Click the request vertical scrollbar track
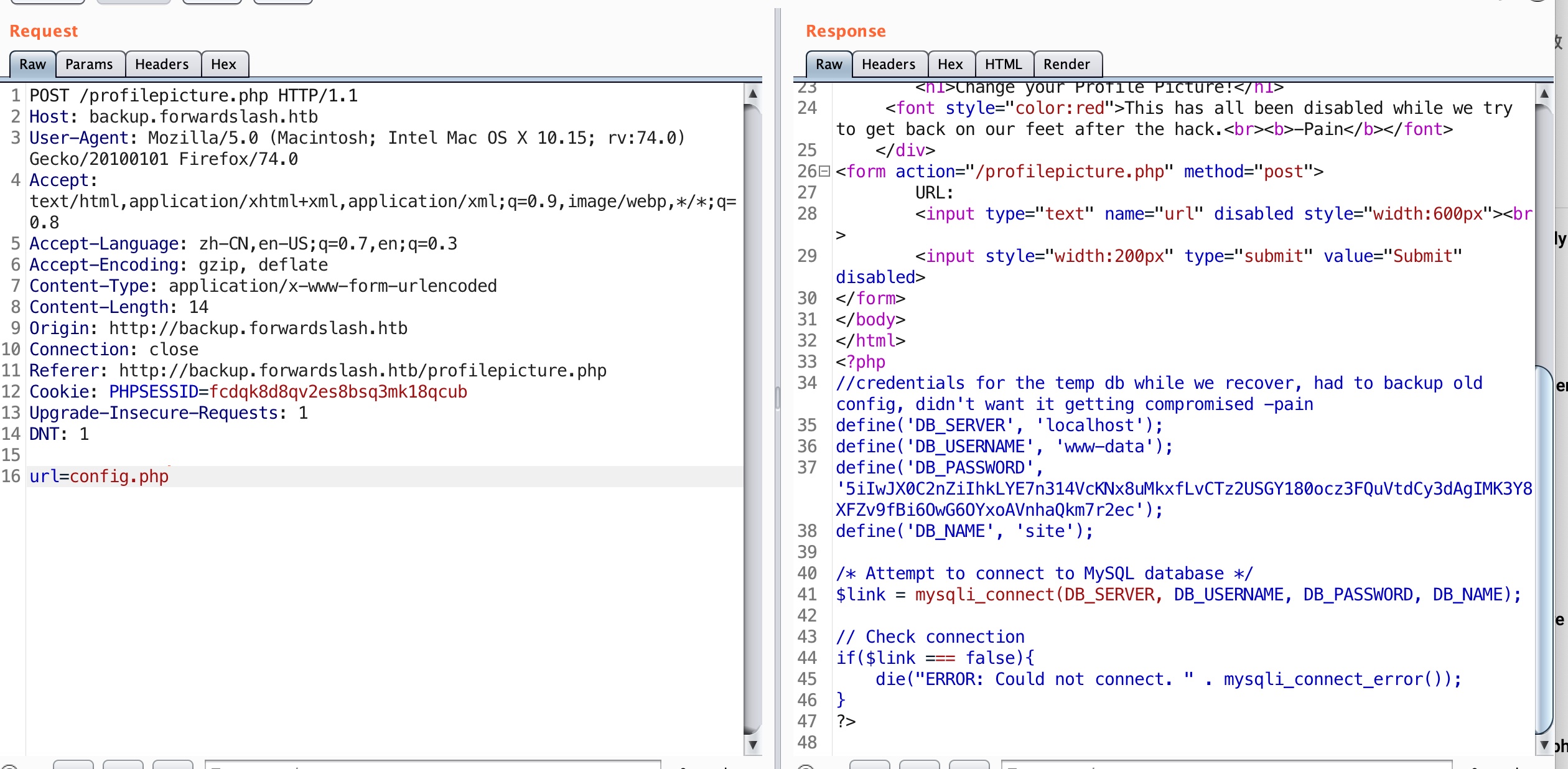 point(753,417)
